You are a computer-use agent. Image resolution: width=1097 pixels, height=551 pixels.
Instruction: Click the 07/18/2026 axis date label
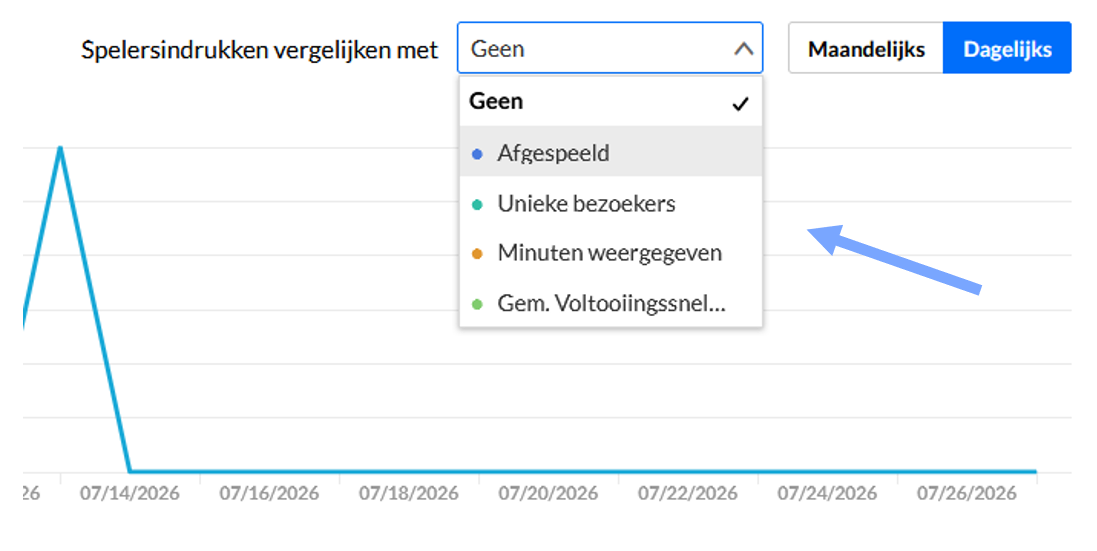(409, 494)
